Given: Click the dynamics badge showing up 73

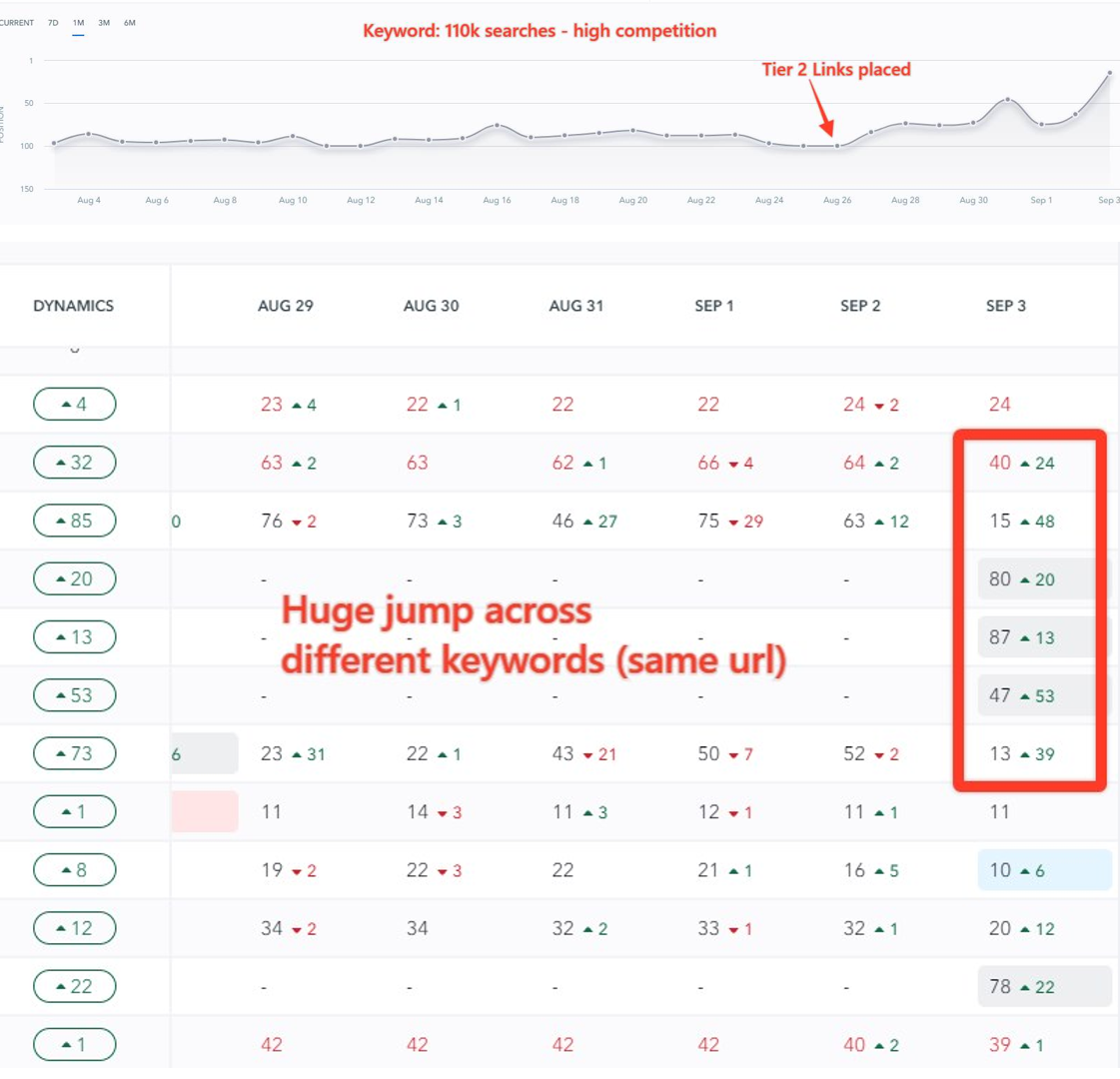Looking at the screenshot, I should click(74, 753).
